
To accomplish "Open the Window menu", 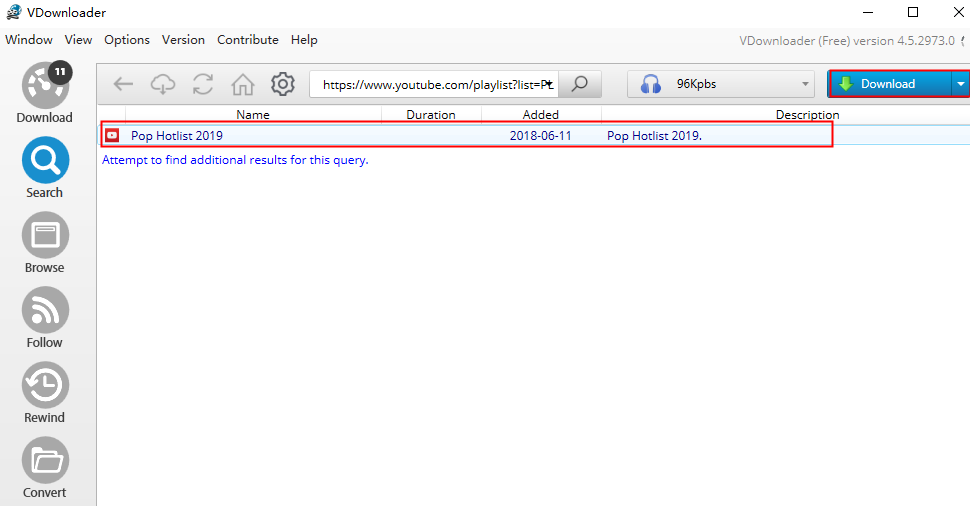I will (x=28, y=40).
